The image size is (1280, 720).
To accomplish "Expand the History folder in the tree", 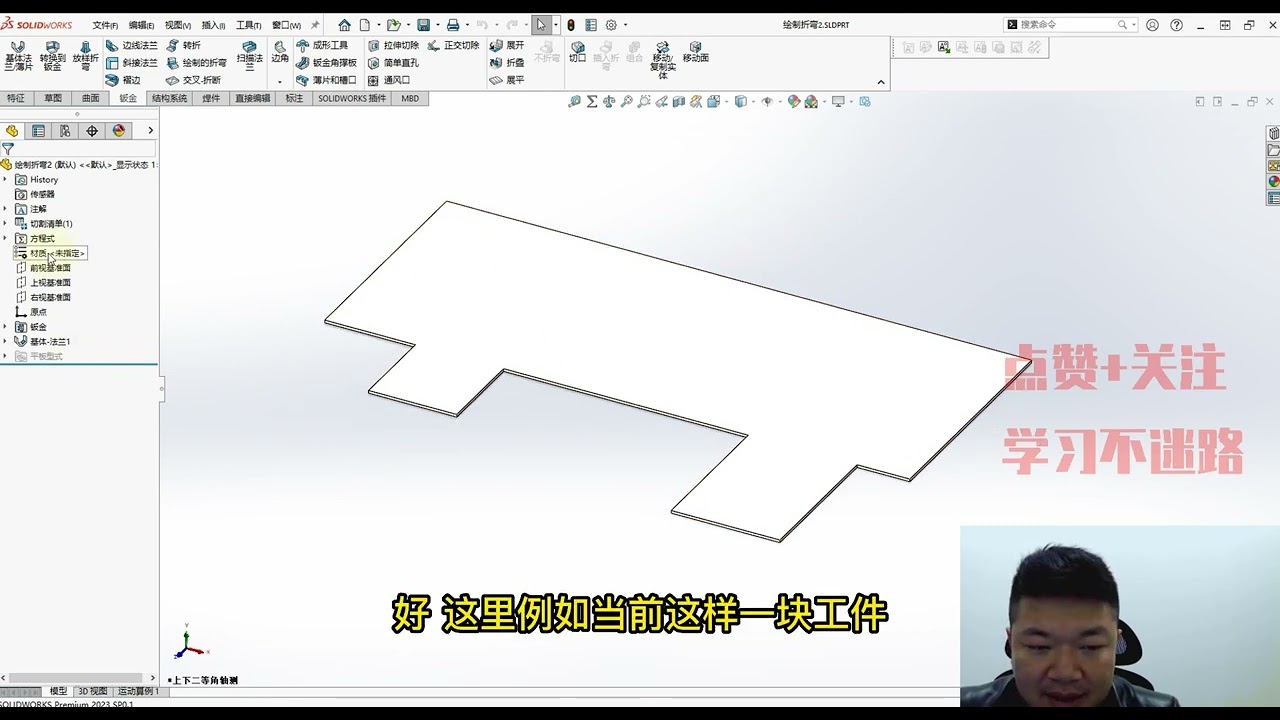I will point(5,180).
